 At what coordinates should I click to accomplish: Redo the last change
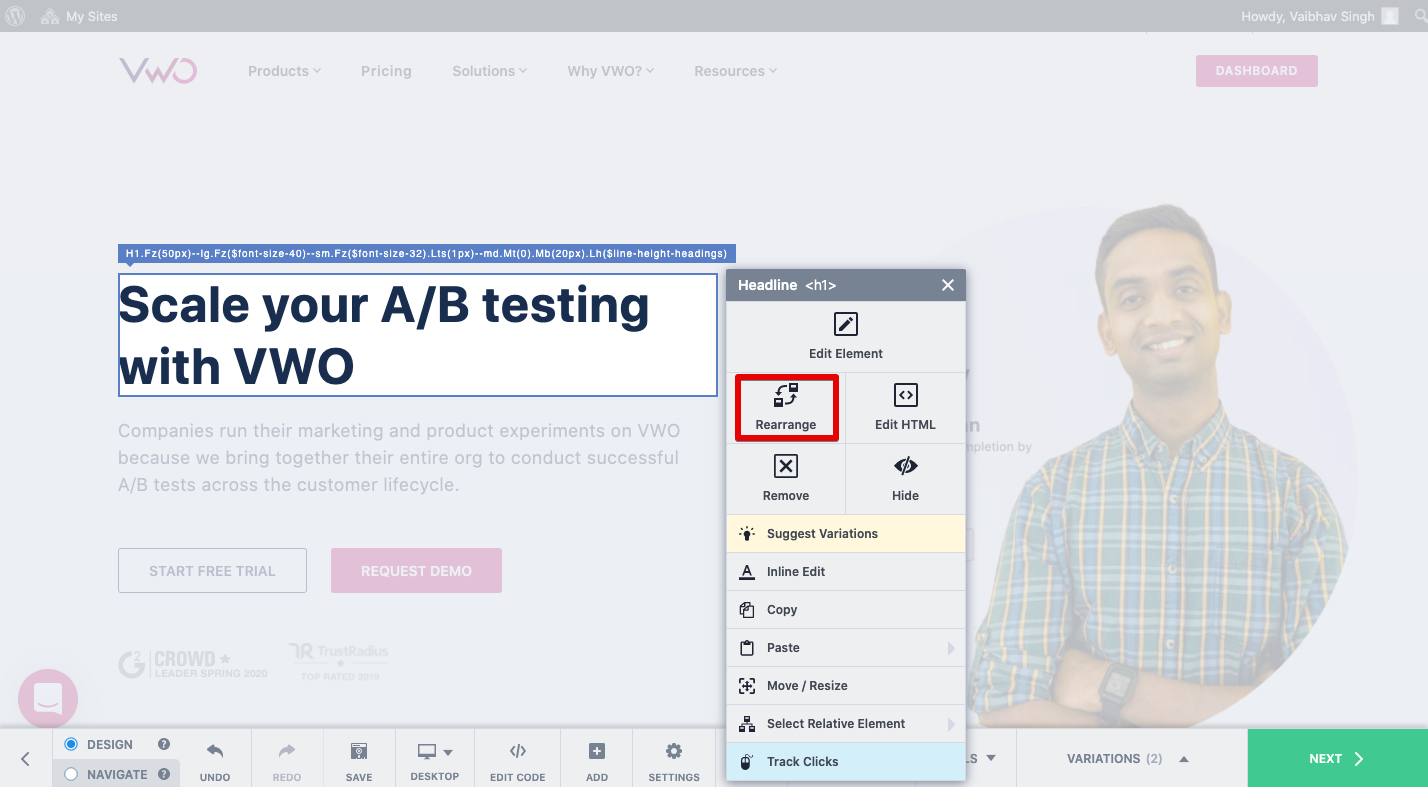[x=287, y=760]
